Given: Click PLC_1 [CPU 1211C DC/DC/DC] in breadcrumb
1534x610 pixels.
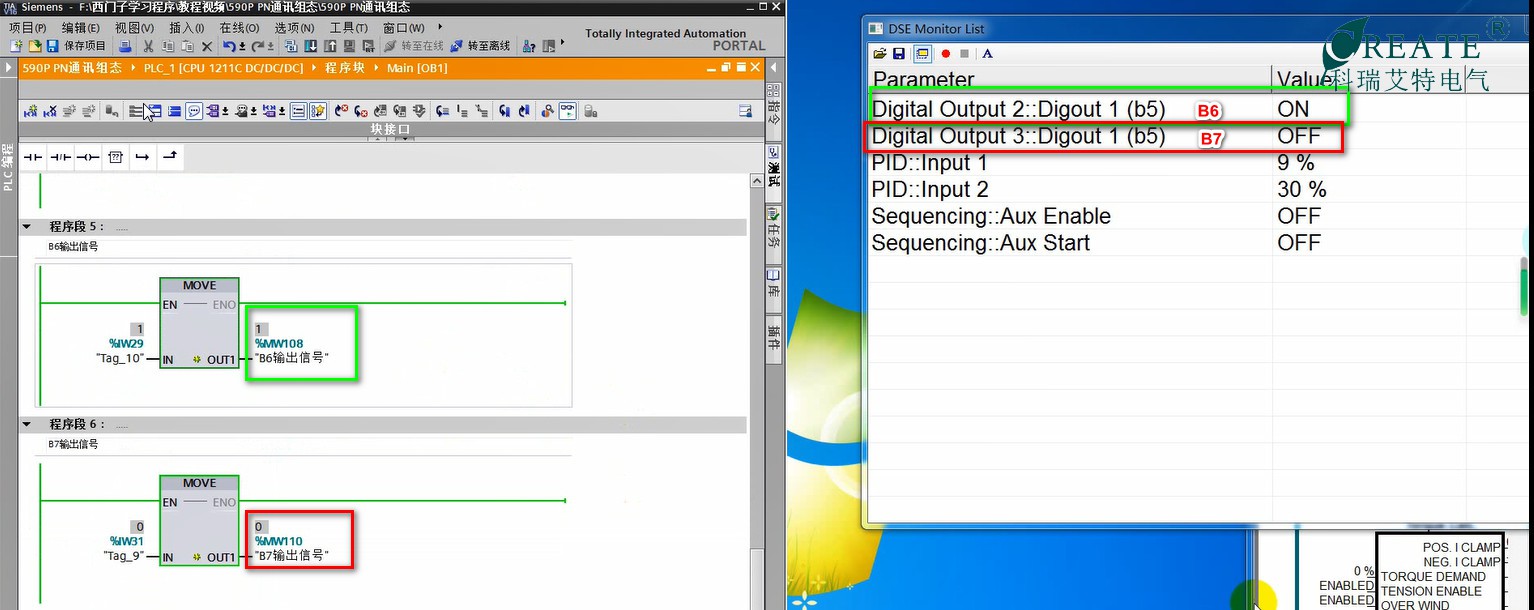Looking at the screenshot, I should point(223,68).
